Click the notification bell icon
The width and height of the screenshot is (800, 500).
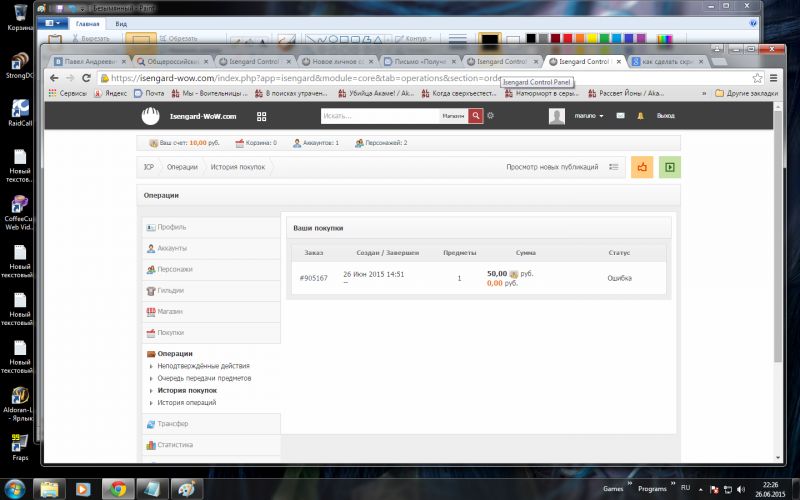[639, 116]
